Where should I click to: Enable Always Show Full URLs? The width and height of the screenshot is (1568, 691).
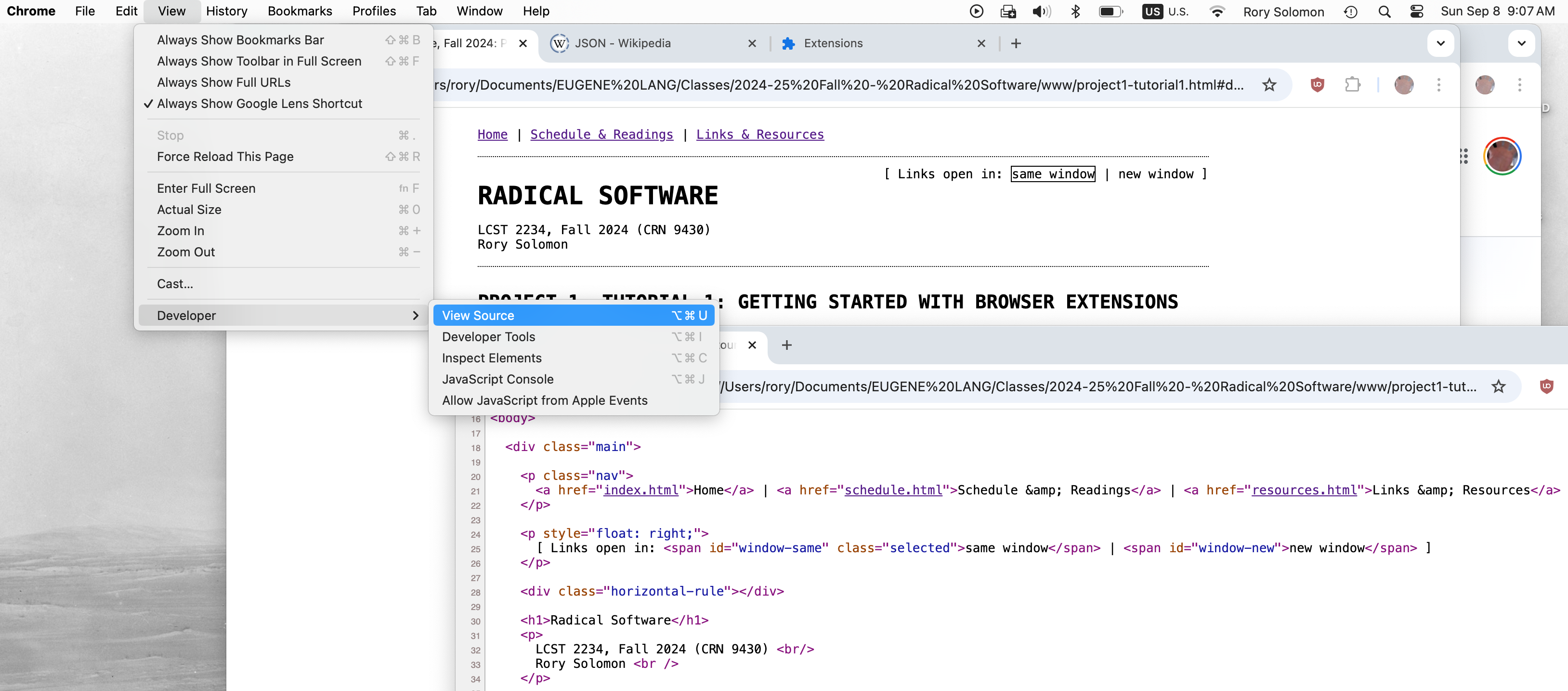point(223,82)
